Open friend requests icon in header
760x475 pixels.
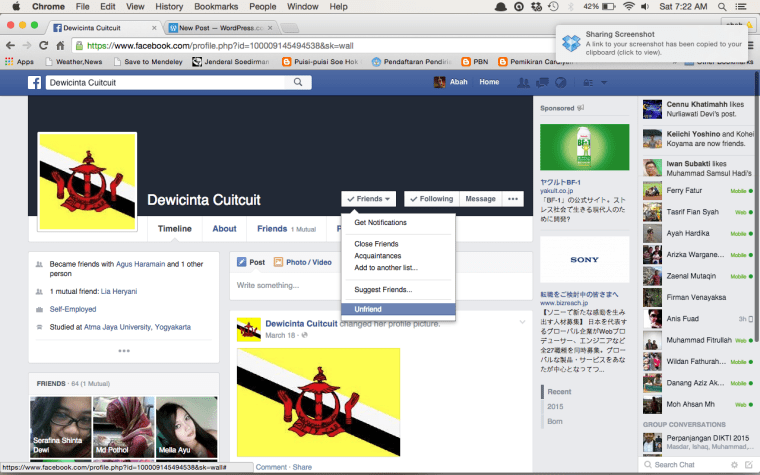pyautogui.click(x=523, y=82)
